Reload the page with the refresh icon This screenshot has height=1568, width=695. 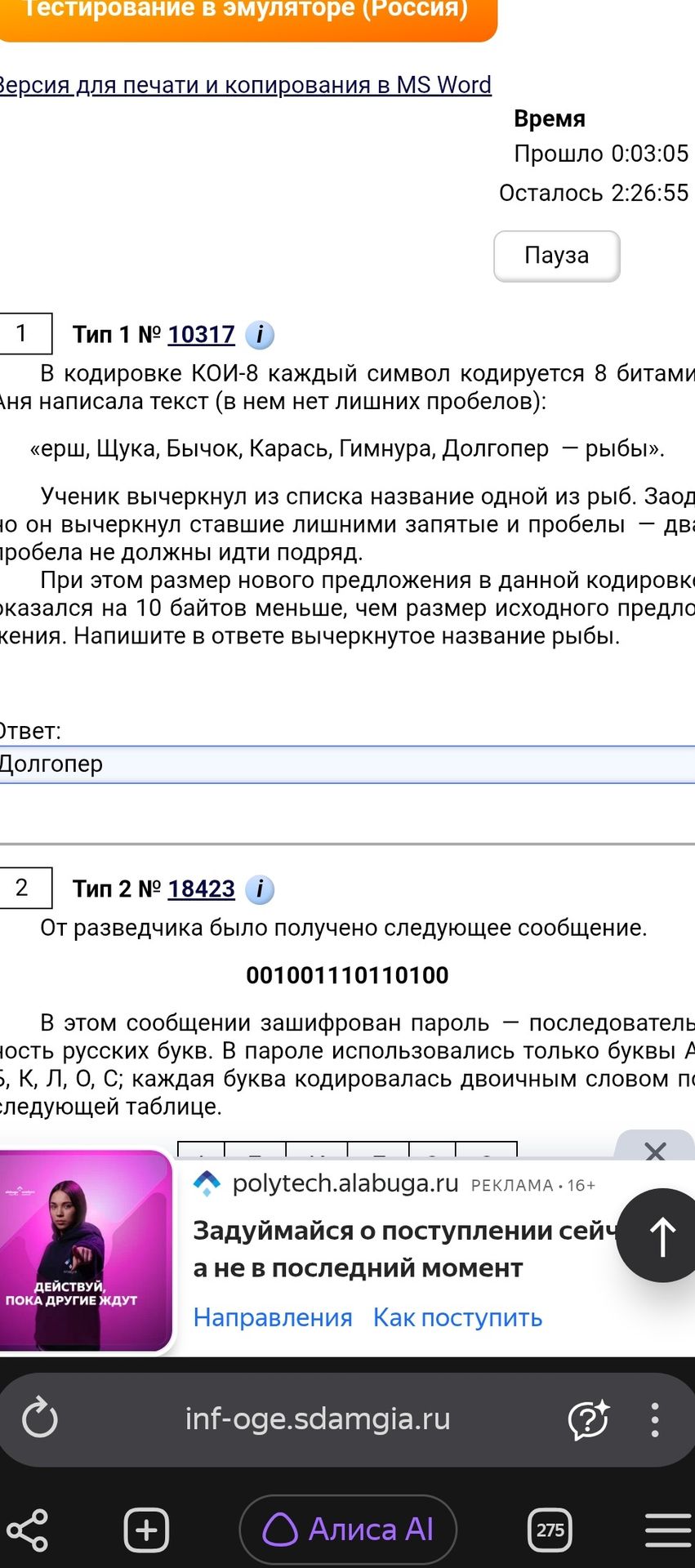point(39,1419)
